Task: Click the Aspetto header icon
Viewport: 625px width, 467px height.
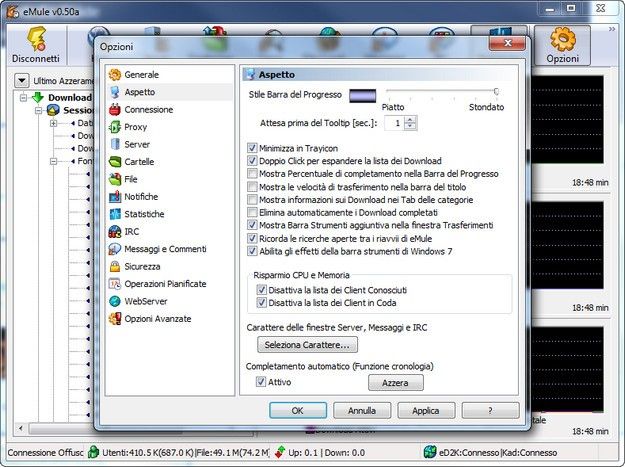Action: [x=250, y=74]
